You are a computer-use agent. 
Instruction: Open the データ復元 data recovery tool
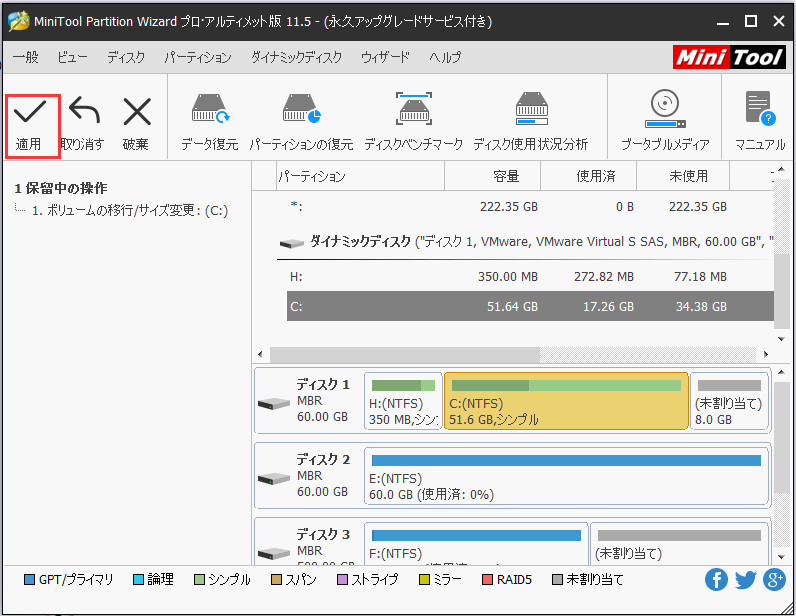click(x=209, y=110)
